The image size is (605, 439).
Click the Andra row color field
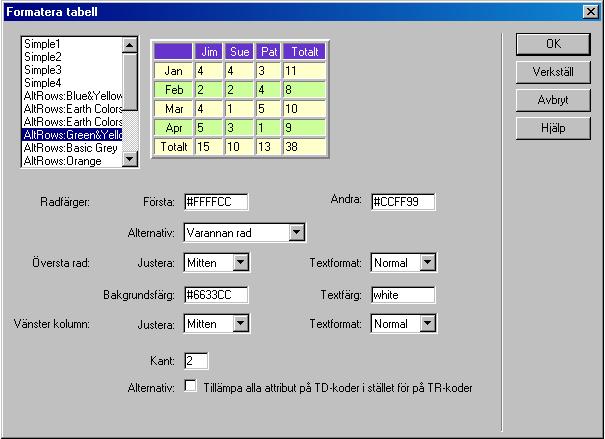(x=403, y=202)
